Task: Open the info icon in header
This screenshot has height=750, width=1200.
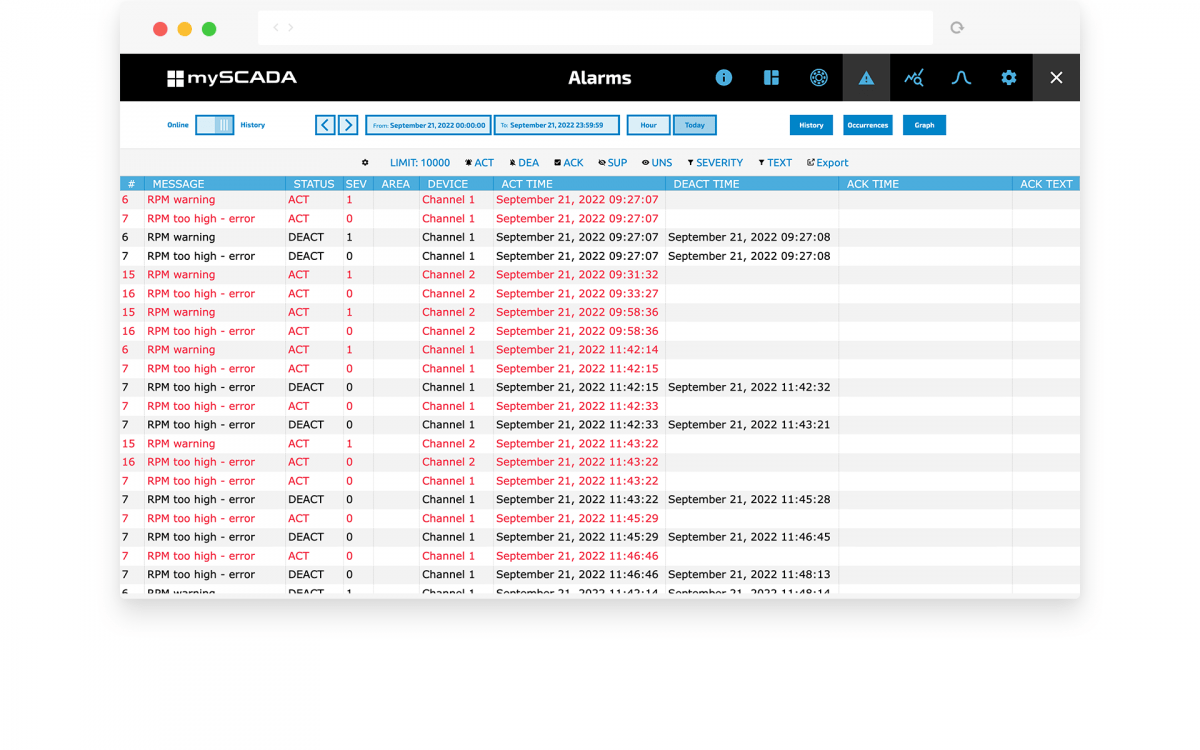Action: [x=724, y=78]
